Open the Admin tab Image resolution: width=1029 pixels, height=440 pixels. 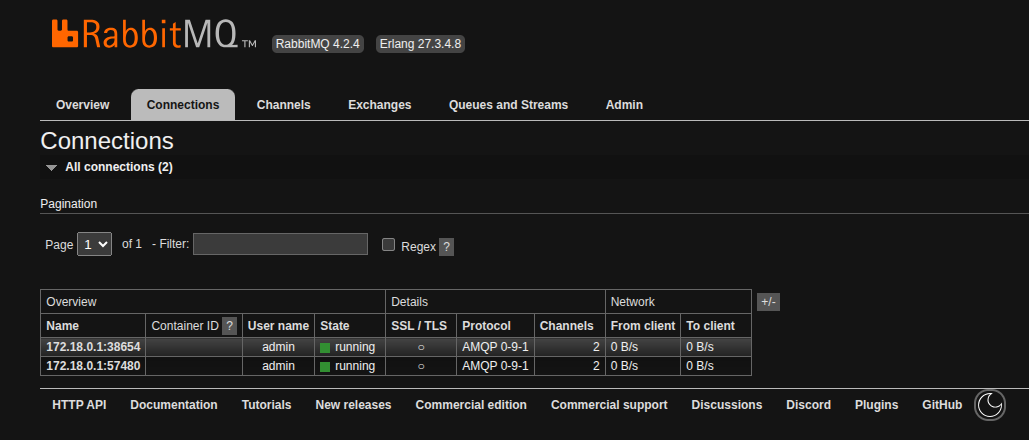[x=624, y=105]
